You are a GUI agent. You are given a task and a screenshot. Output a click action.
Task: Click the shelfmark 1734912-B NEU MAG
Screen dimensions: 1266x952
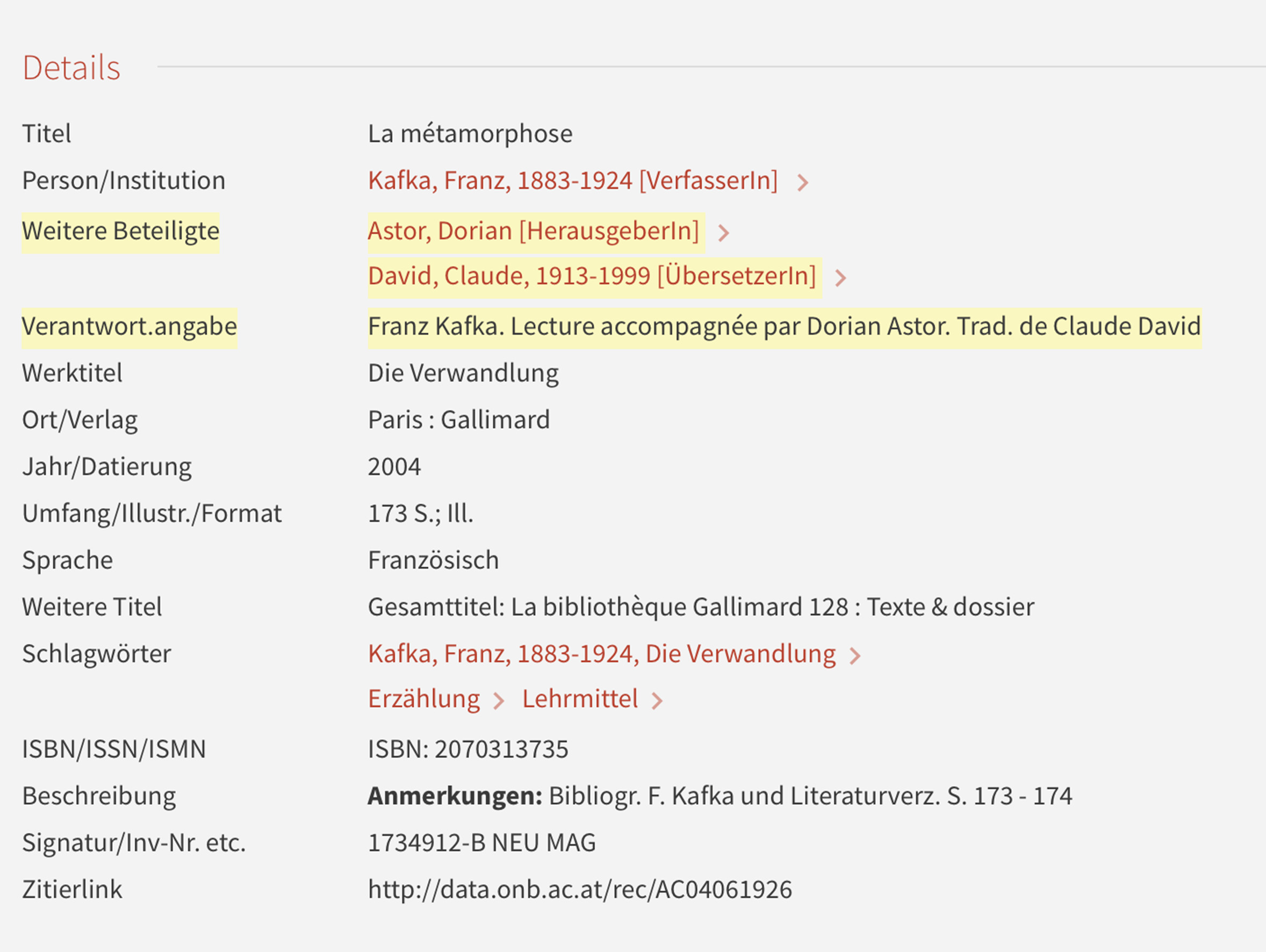[x=482, y=843]
